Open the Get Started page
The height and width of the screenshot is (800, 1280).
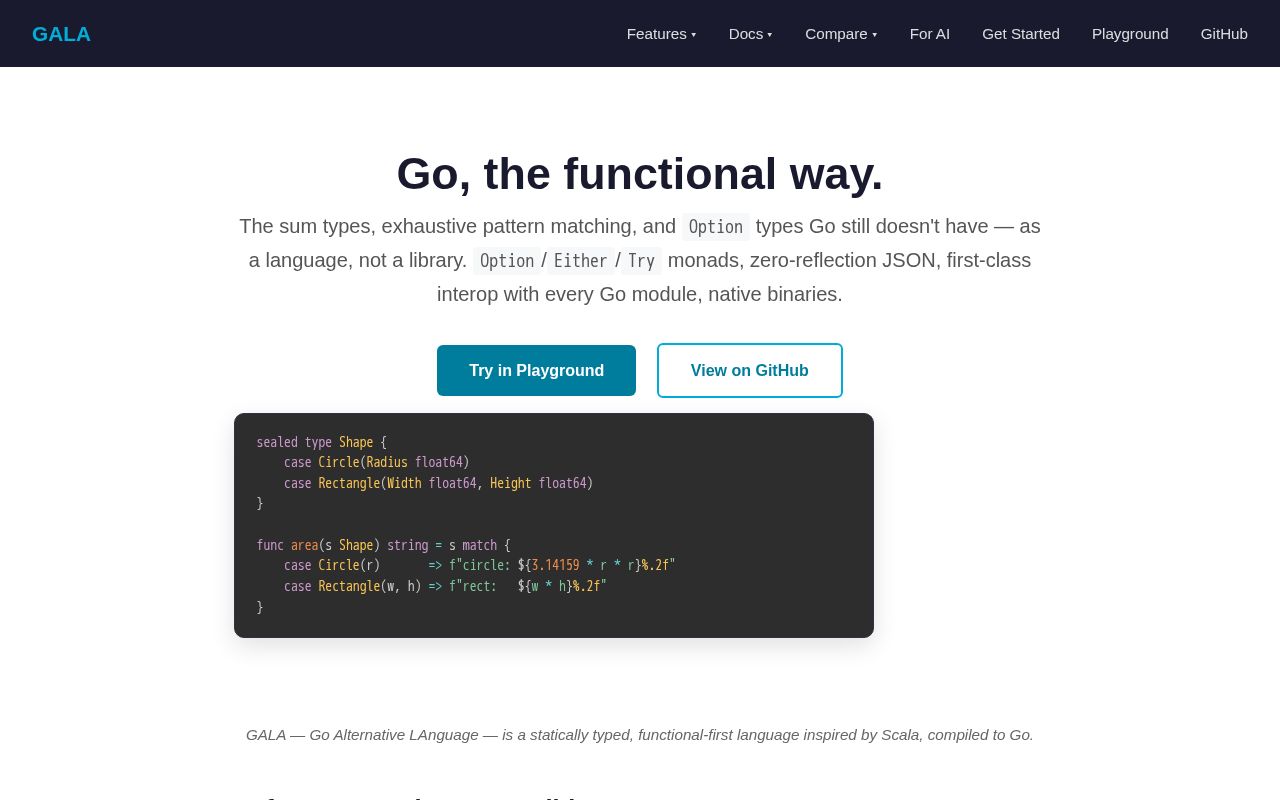click(1021, 34)
